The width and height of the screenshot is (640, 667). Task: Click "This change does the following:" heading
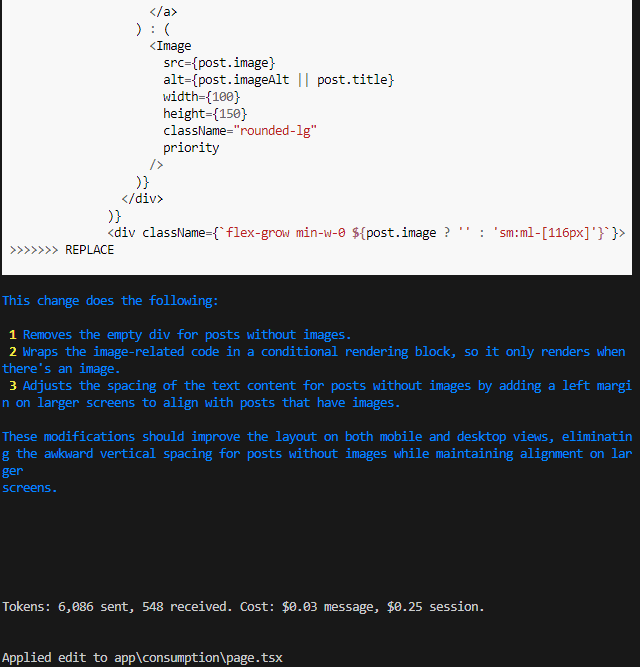[x=110, y=301]
